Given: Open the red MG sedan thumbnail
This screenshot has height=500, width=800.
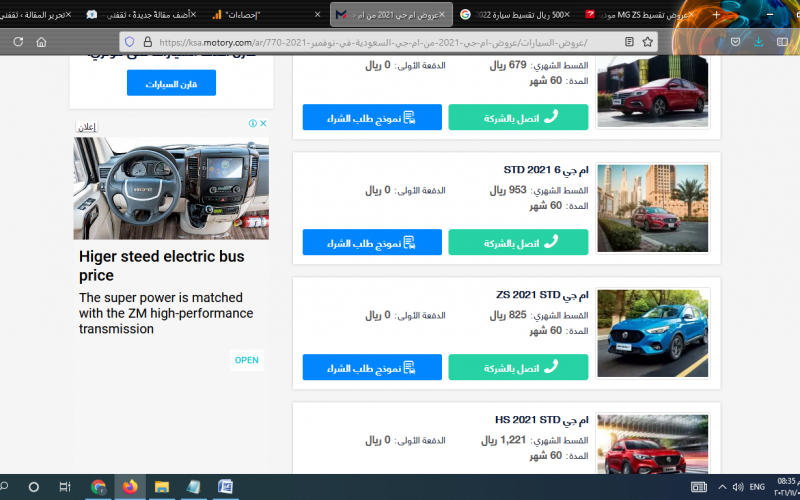Looking at the screenshot, I should coord(653,92).
